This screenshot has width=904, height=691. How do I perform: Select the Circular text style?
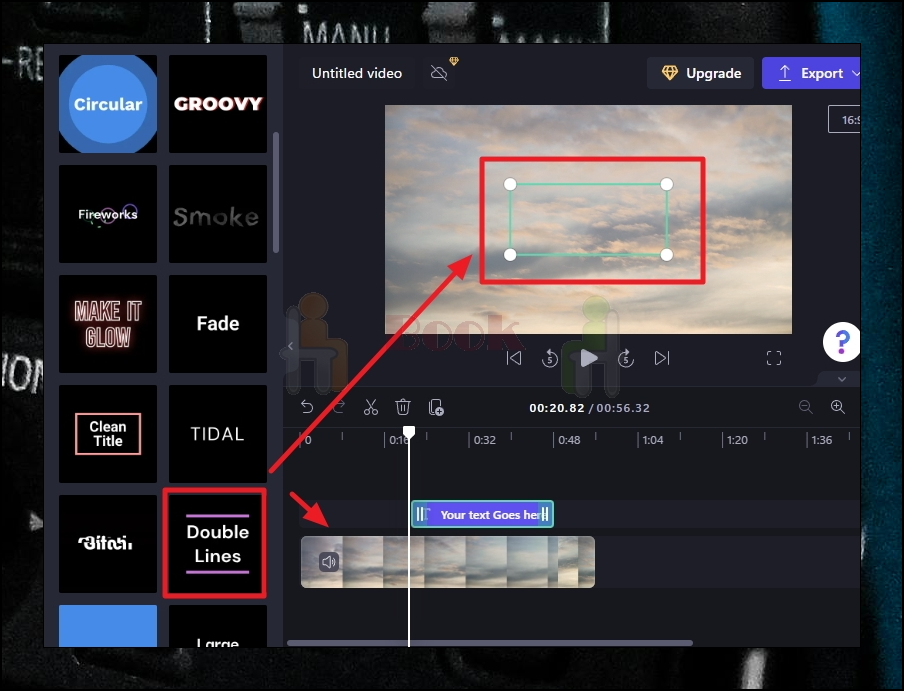(x=108, y=104)
